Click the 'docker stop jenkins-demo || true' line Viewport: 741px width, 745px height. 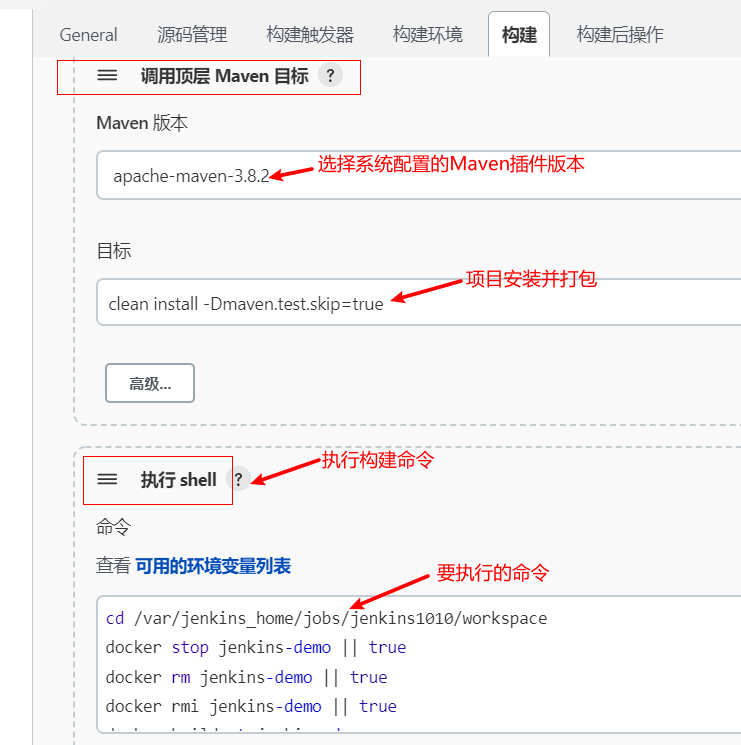(256, 647)
